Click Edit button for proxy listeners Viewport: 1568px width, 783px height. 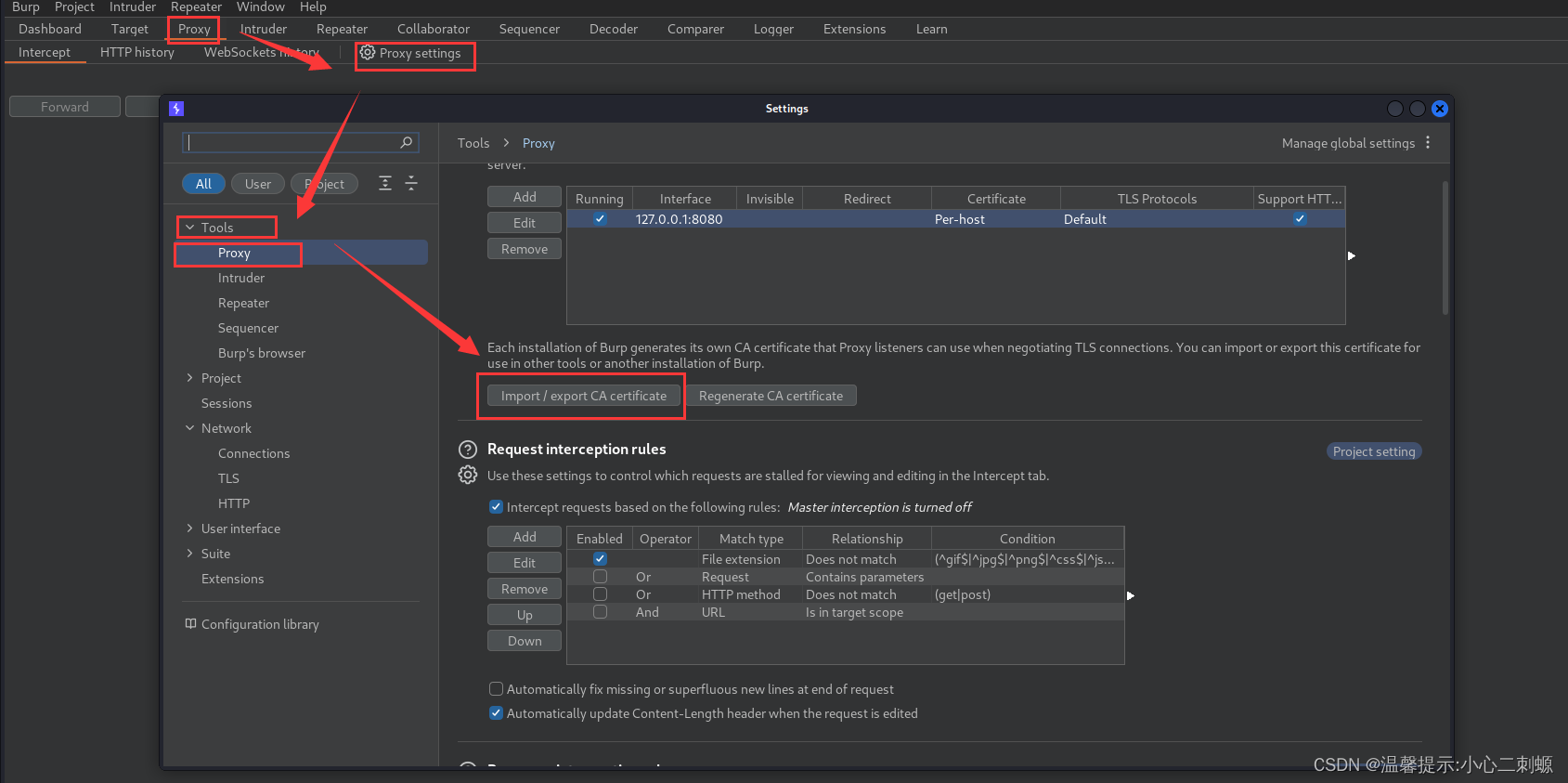coord(525,223)
